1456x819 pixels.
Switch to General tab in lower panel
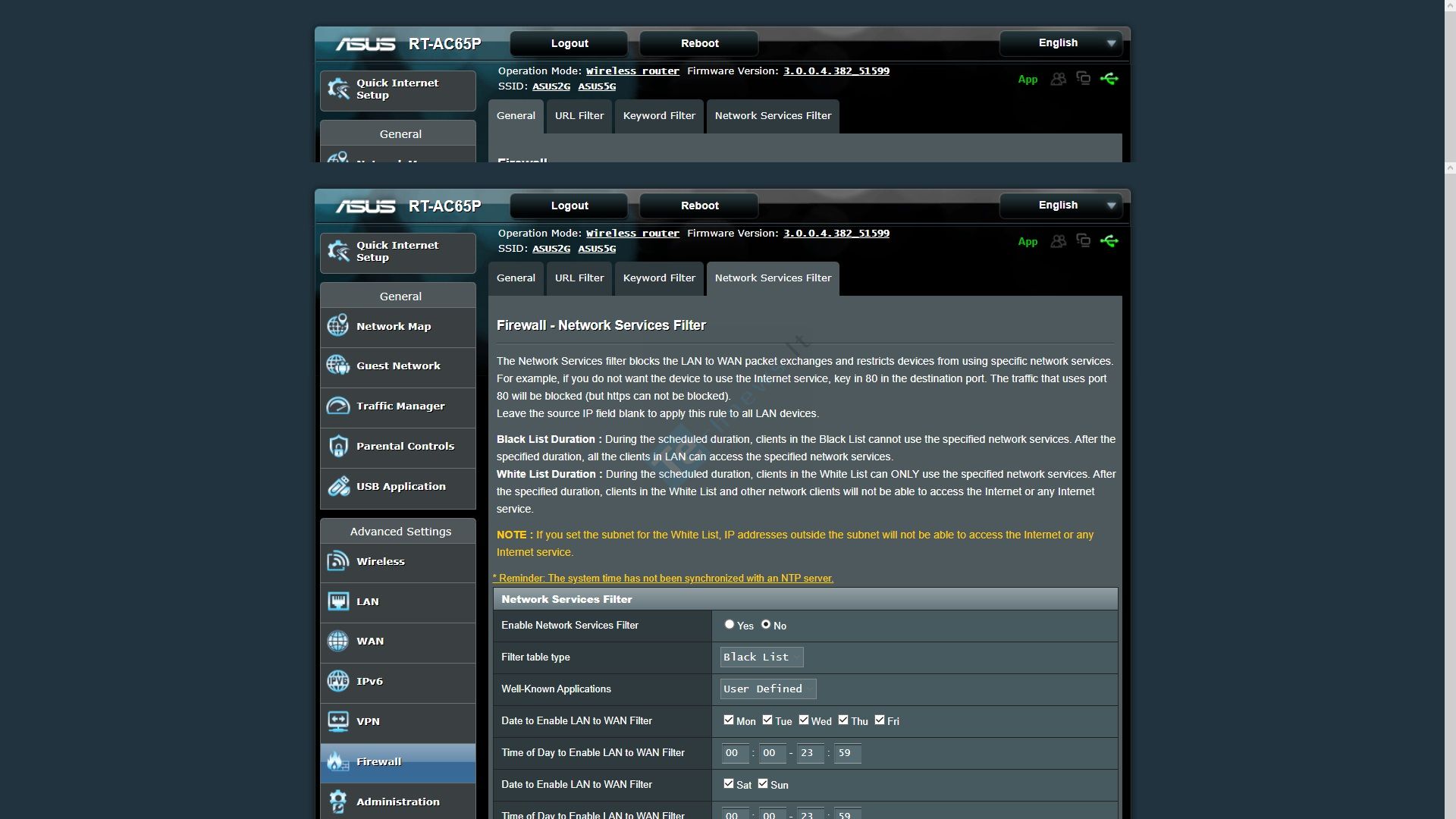coord(516,278)
